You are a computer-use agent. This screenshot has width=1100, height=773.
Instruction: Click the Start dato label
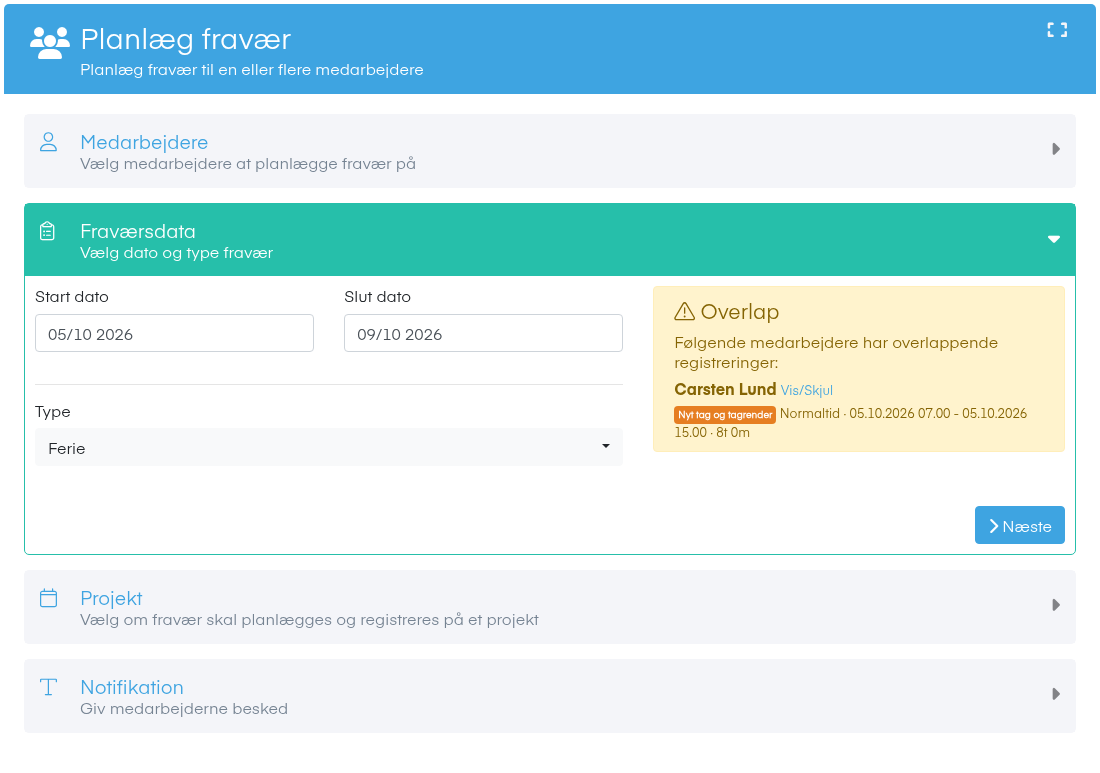[72, 297]
